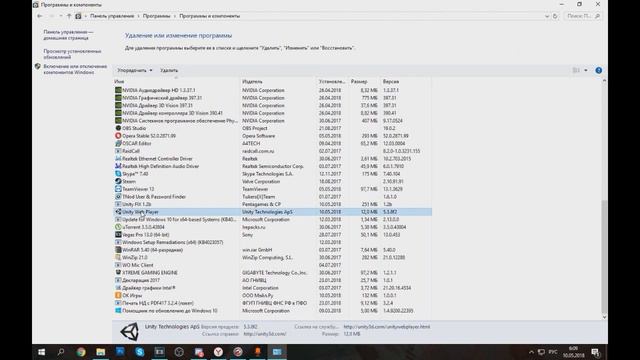This screenshot has height=360, width=640.
Task: Expand the view options dropdown arrow
Action: coord(586,70)
